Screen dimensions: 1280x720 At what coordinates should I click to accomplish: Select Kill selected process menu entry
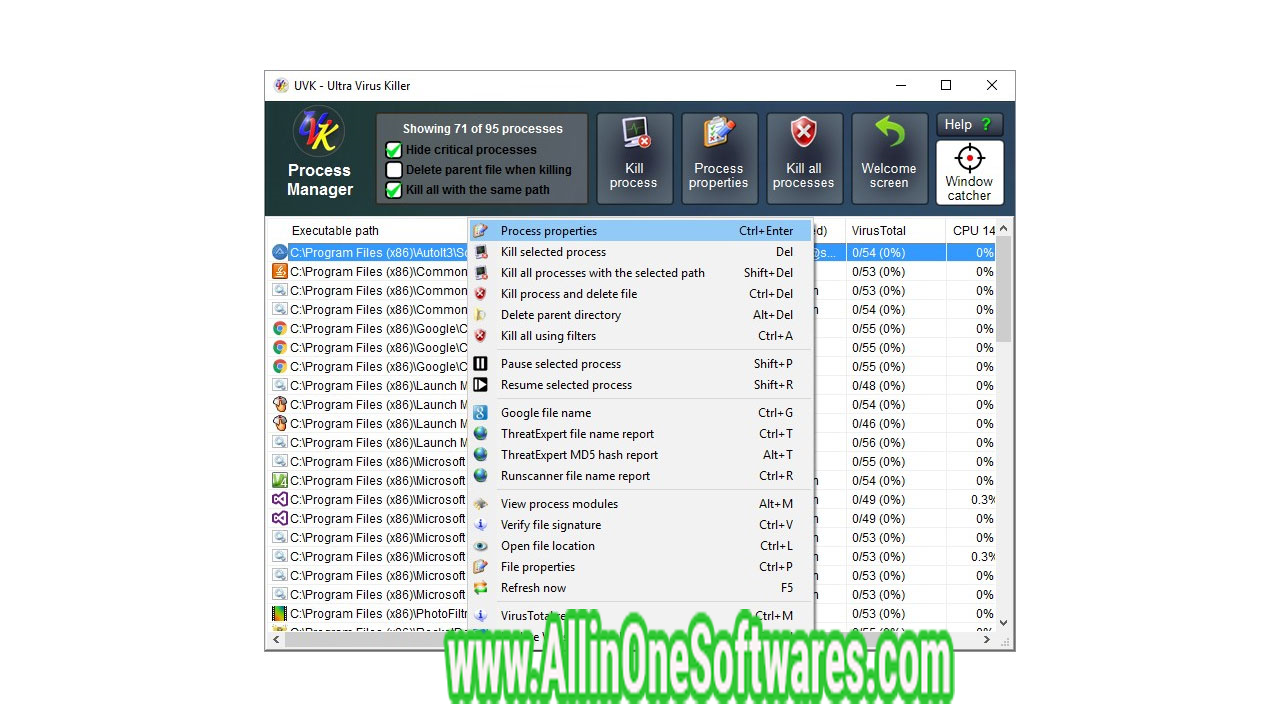(640, 252)
